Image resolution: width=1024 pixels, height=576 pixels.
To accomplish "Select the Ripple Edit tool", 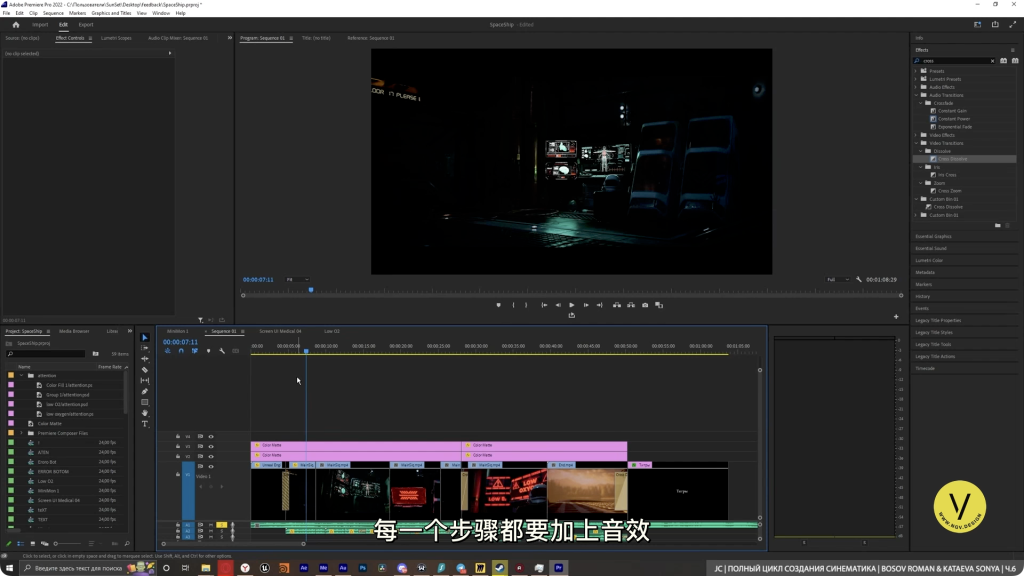I will (145, 359).
